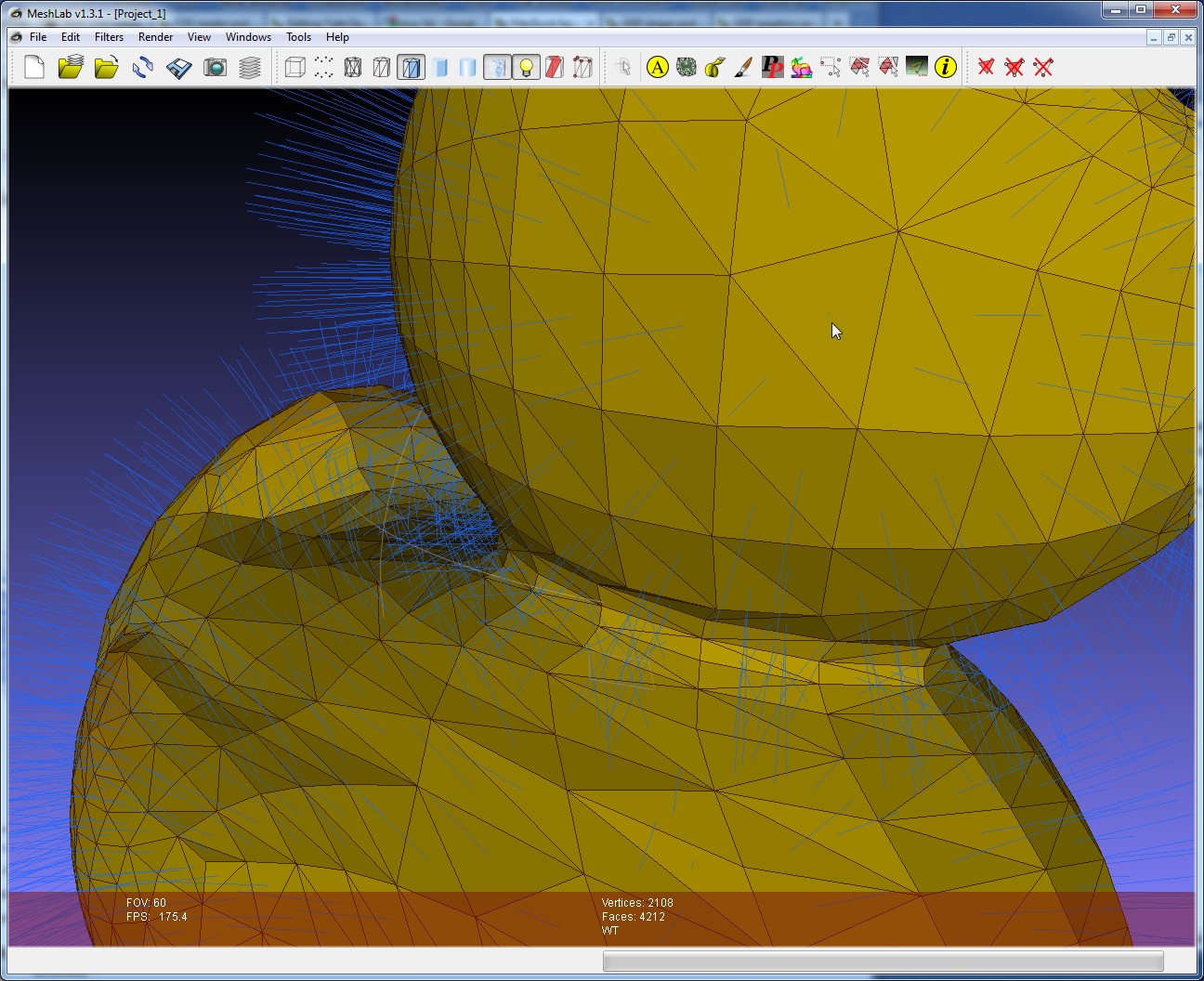Open the Filters menu

[x=109, y=37]
